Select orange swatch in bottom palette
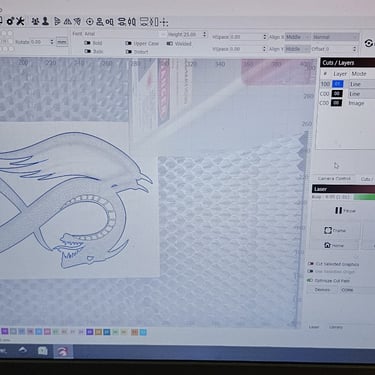Screen dimensions: 375x375 134,332
